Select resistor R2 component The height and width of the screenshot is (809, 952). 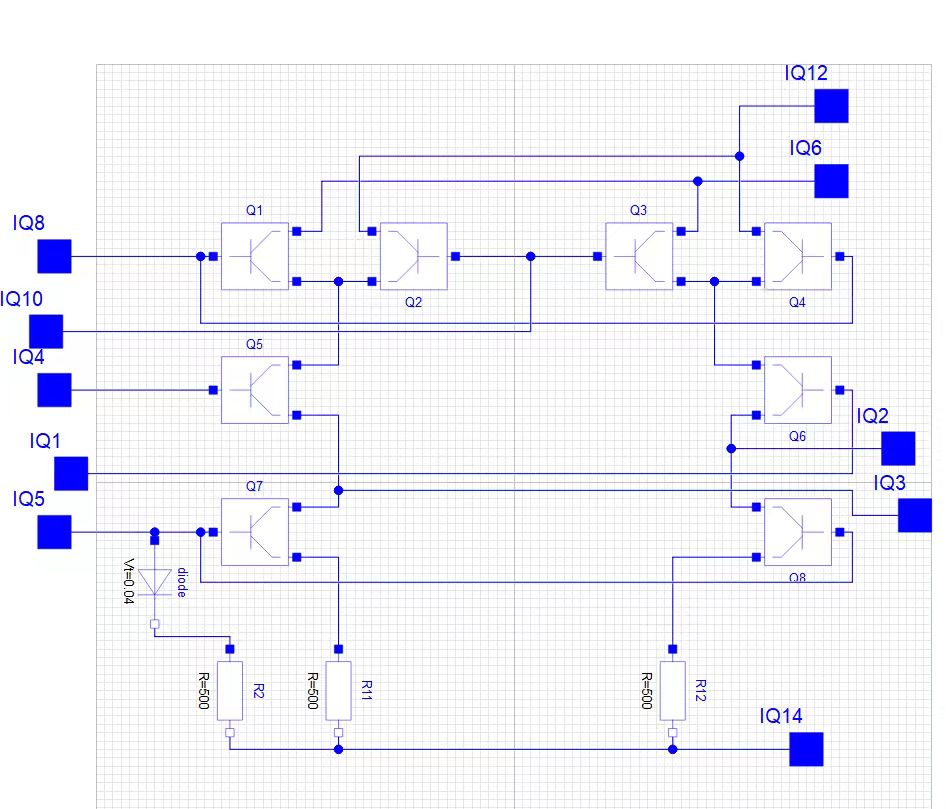(230, 691)
